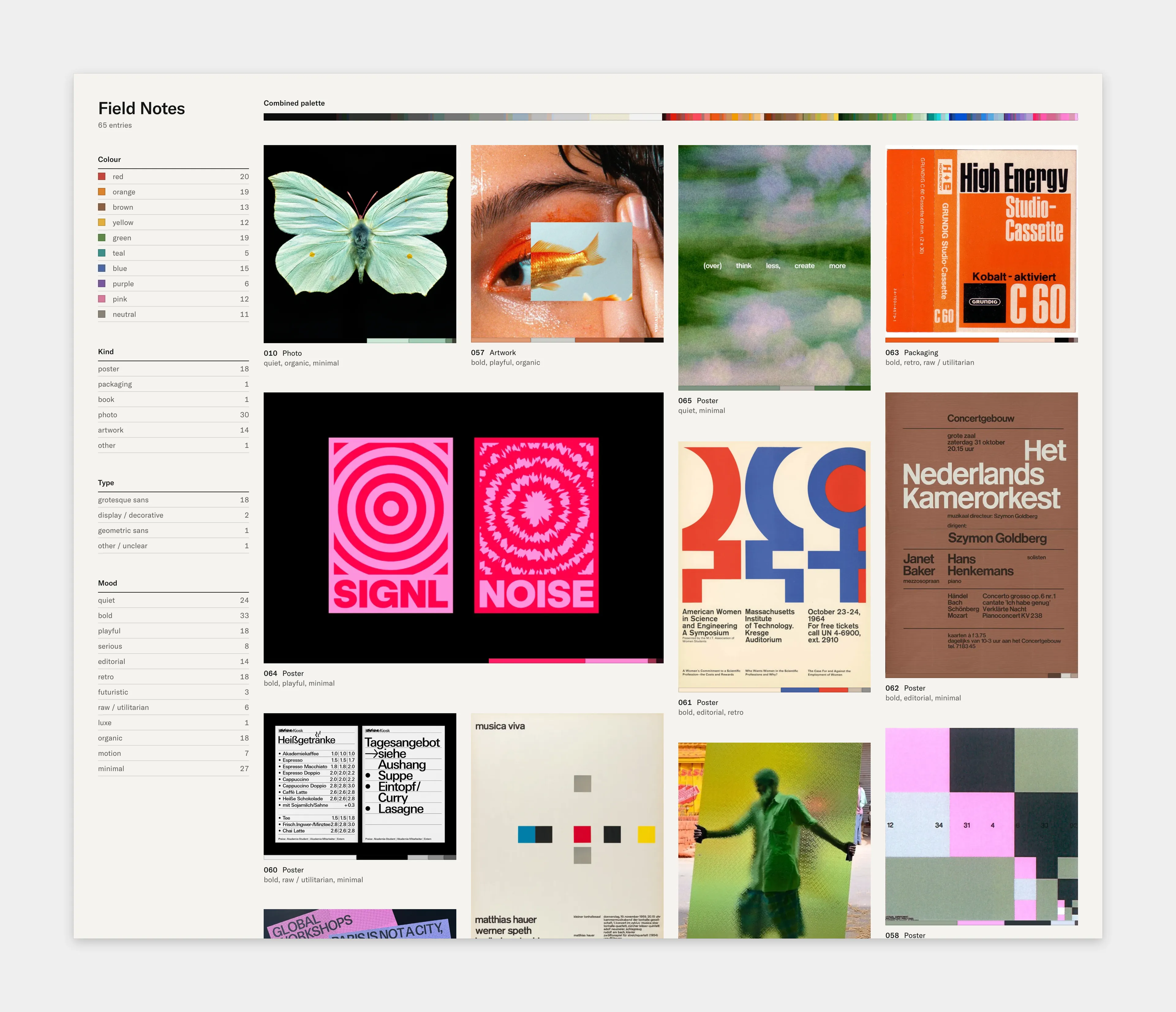
Task: Open the MIT women symposium poster 061
Action: [774, 567]
